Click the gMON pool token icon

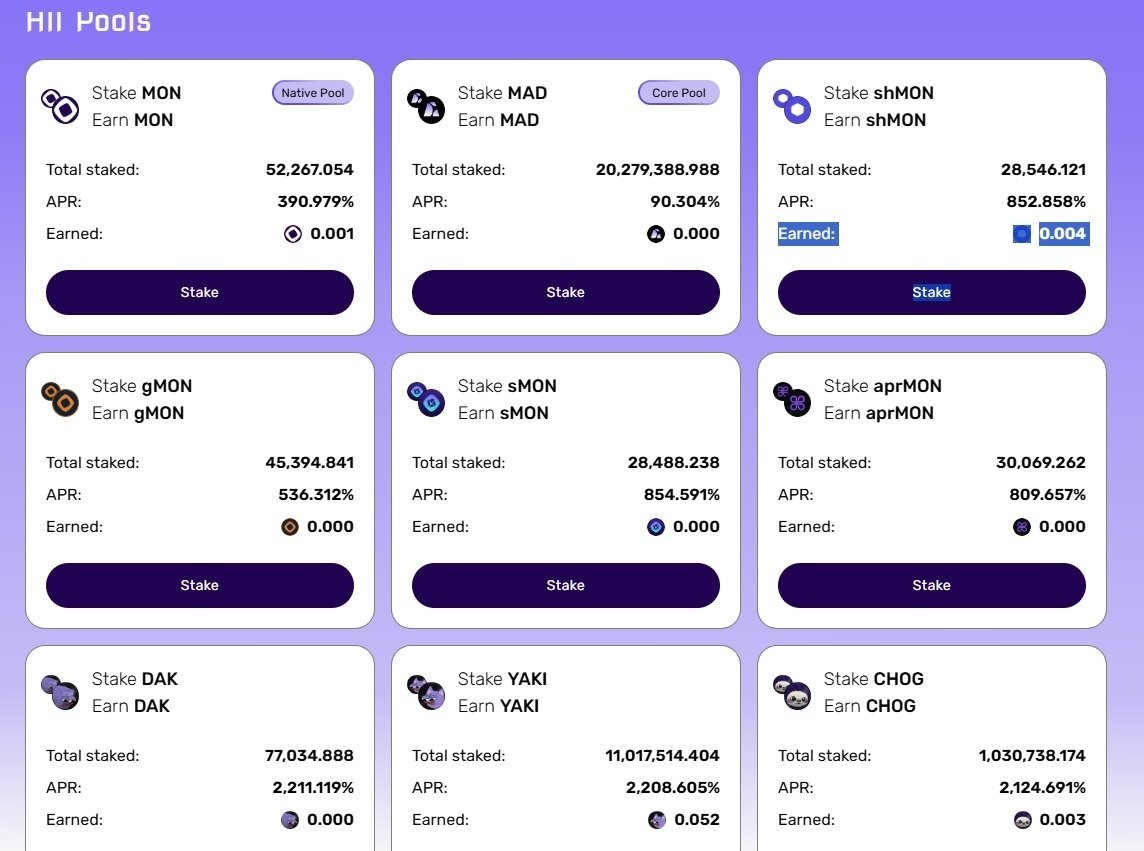[x=60, y=399]
